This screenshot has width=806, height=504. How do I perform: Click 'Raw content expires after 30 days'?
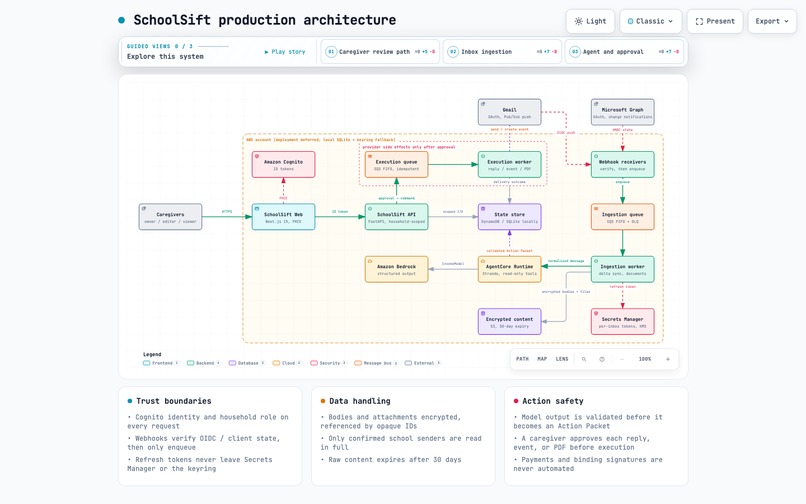tap(395, 460)
